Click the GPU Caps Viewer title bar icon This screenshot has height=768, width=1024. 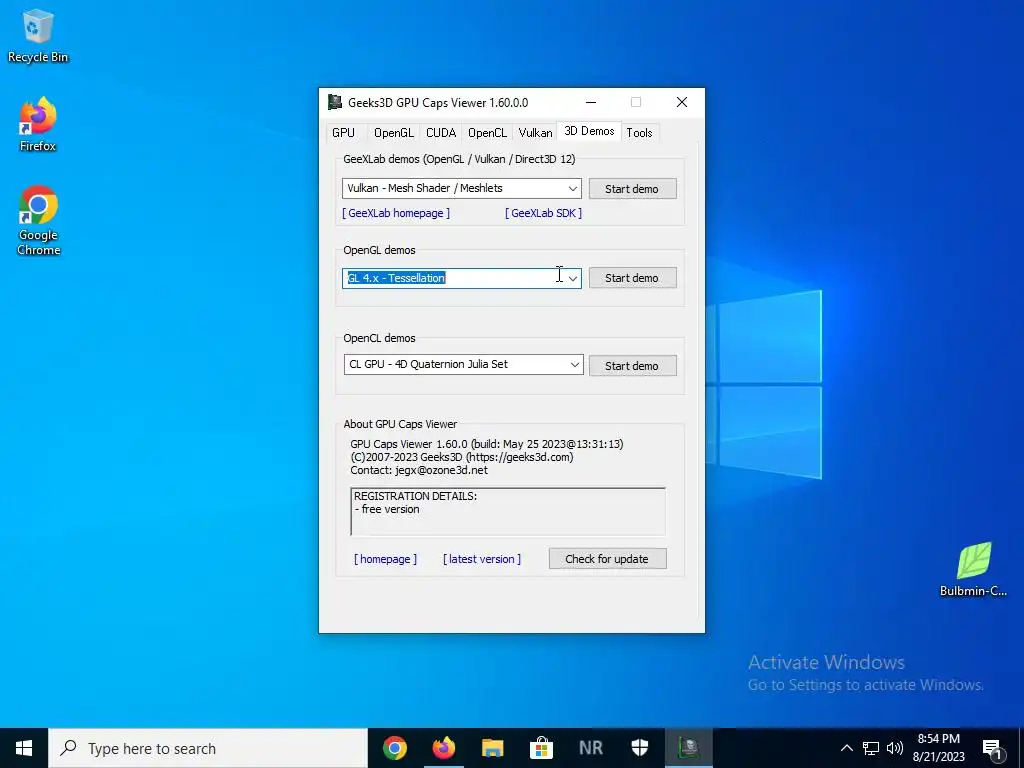[x=335, y=103]
